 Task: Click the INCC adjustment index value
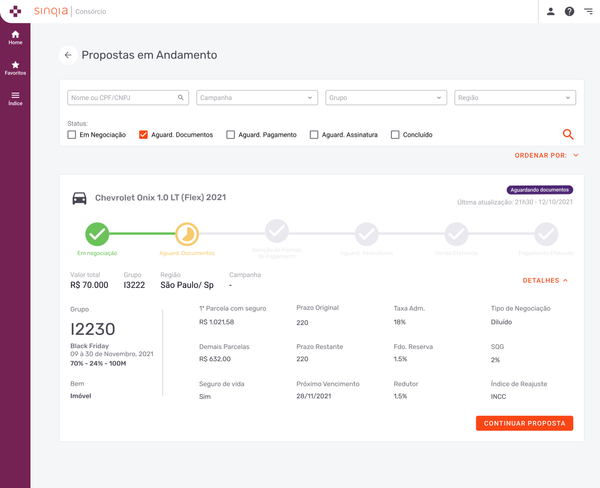(498, 397)
